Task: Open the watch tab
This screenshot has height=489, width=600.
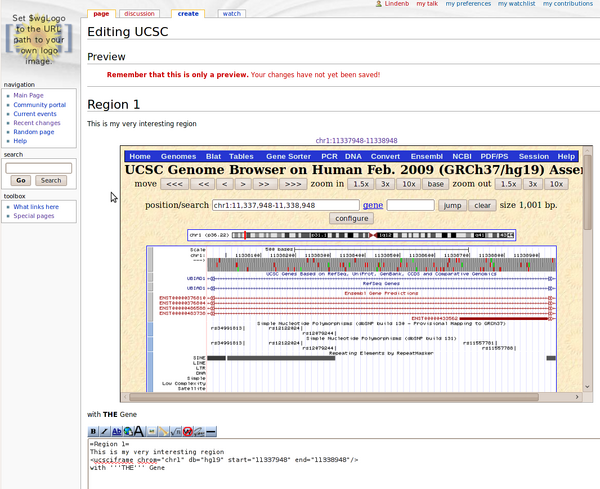Action: click(x=232, y=14)
